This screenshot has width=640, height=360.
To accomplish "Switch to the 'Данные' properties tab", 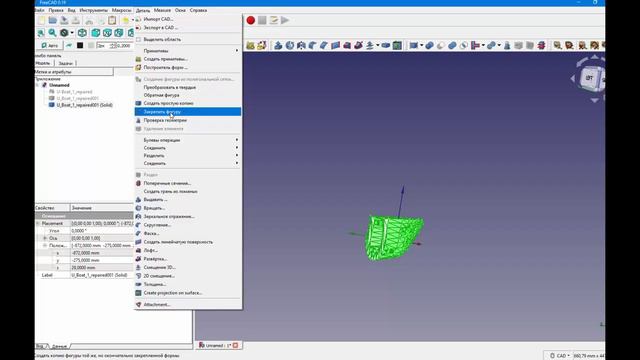I will pos(59,347).
